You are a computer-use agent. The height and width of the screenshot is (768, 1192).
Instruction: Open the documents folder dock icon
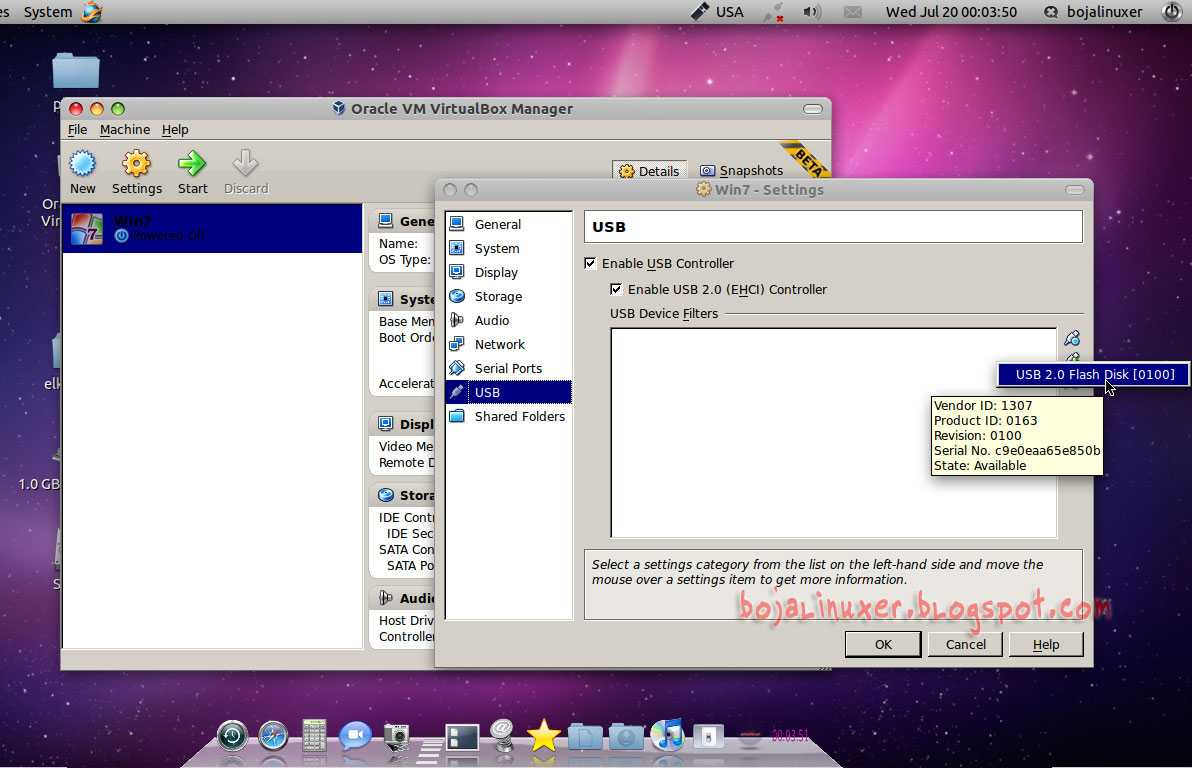point(585,737)
